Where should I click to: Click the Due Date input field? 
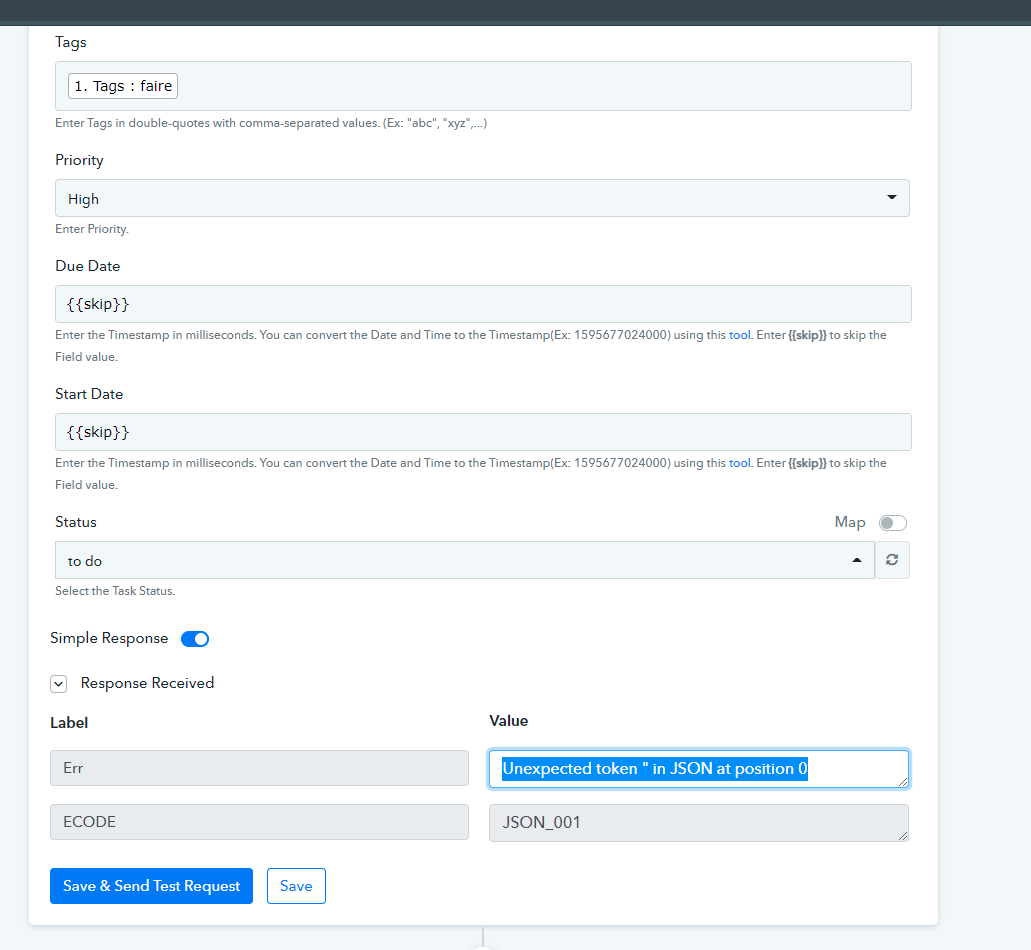[483, 304]
